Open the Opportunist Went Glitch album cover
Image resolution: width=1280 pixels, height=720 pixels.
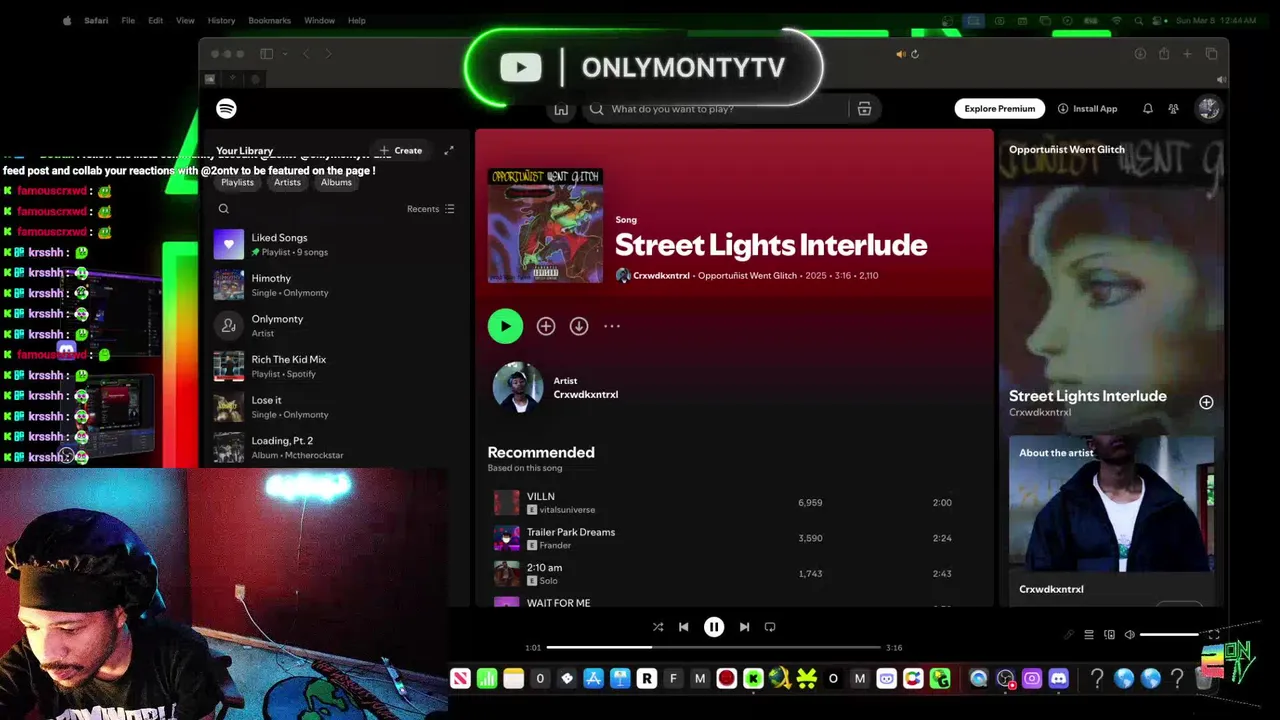[545, 225]
